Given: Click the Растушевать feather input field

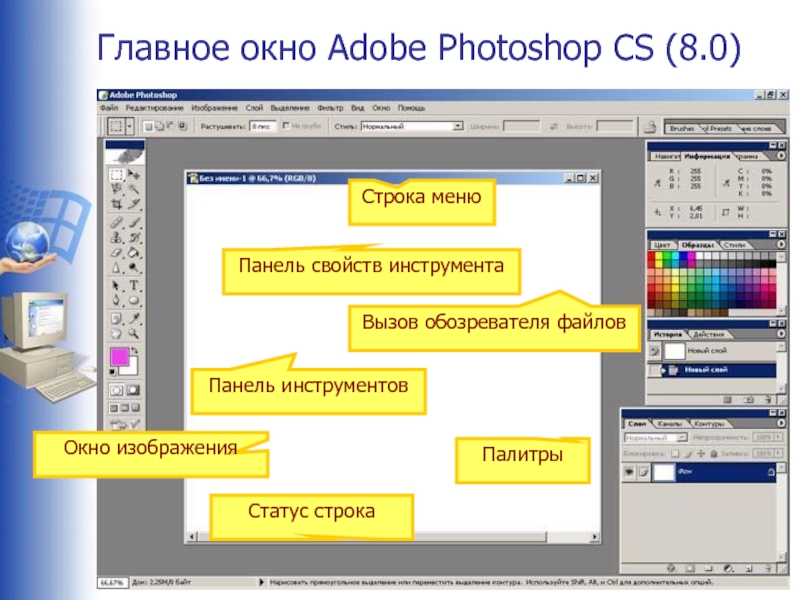Looking at the screenshot, I should (263, 126).
